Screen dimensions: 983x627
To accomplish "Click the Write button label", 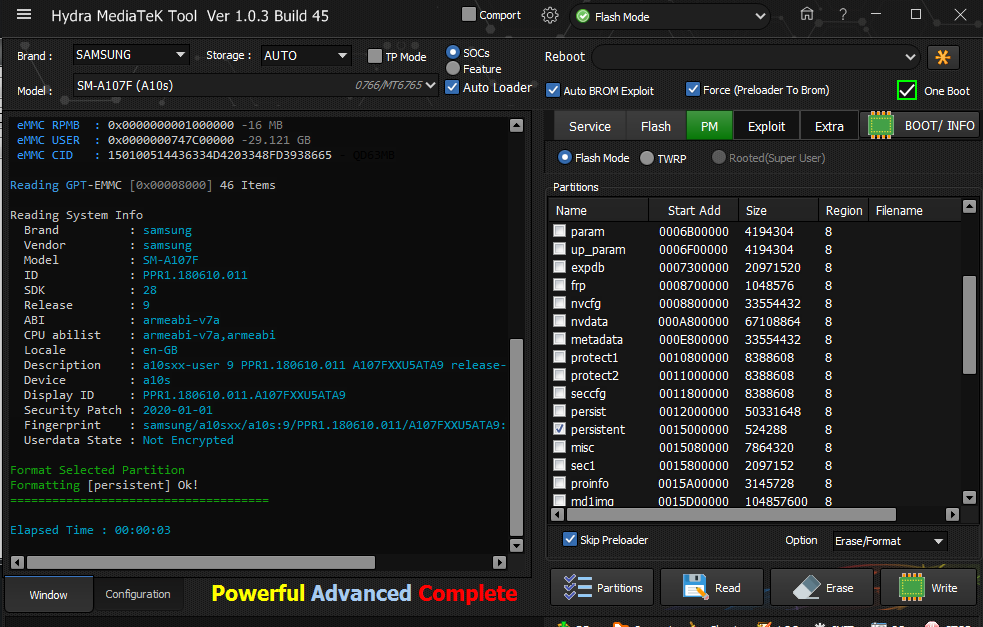I will pyautogui.click(x=944, y=587).
